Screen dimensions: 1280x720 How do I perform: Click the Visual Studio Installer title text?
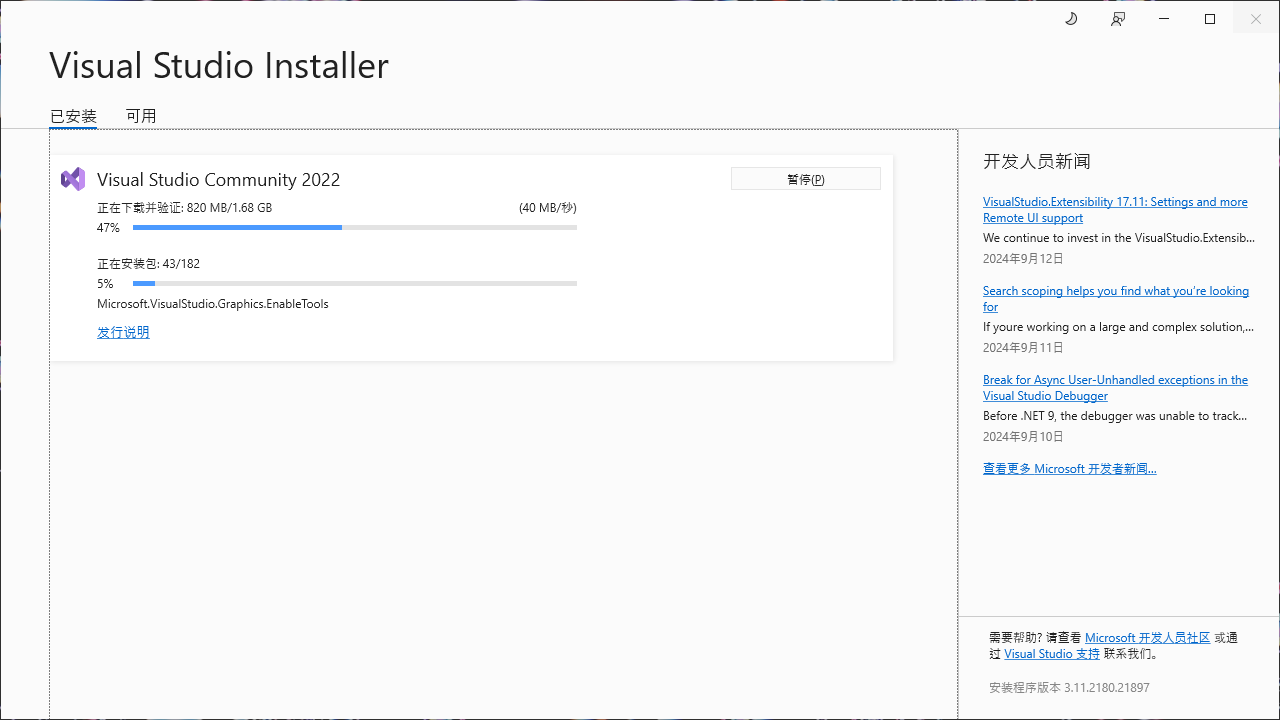coord(219,65)
